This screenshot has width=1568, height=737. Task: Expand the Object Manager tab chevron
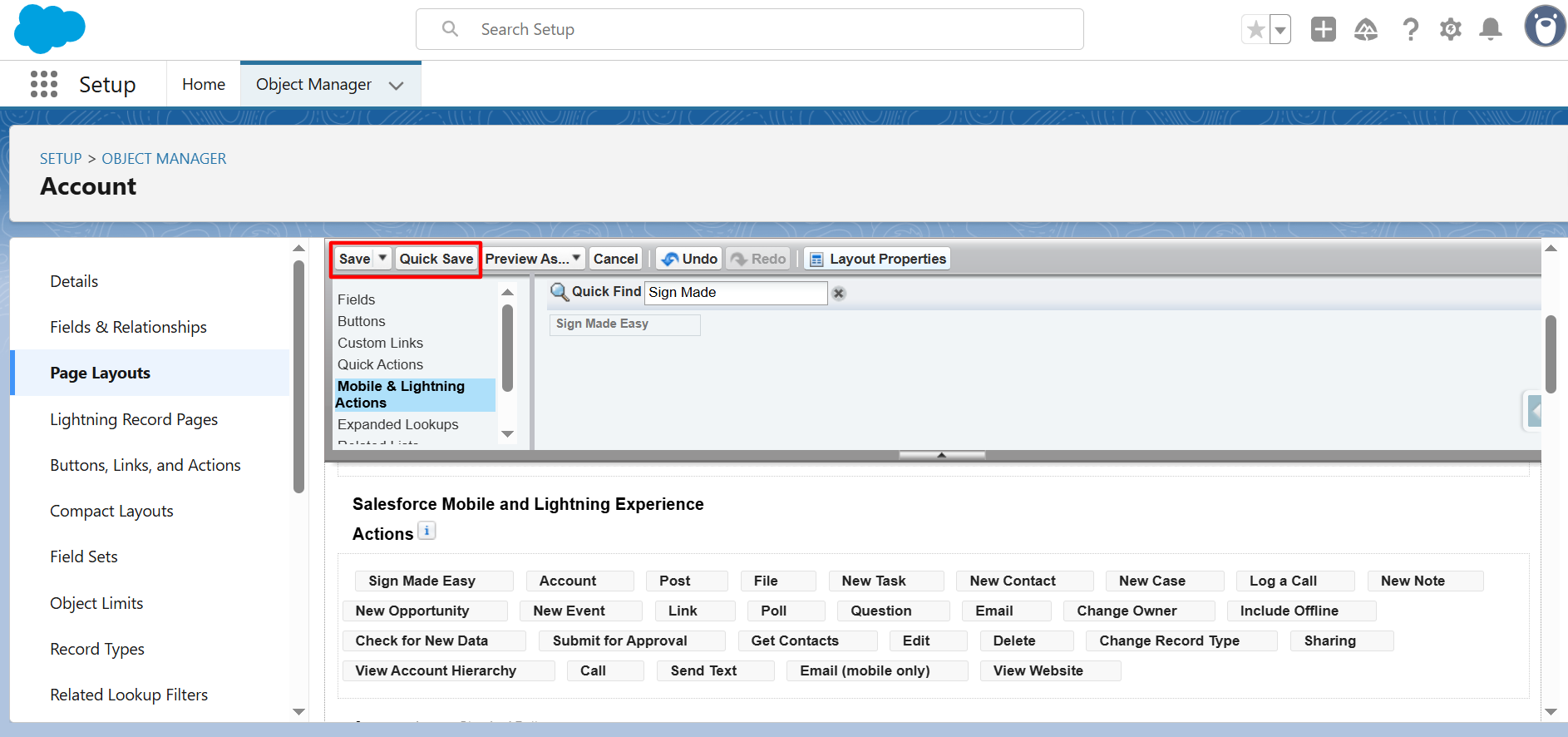(x=397, y=85)
